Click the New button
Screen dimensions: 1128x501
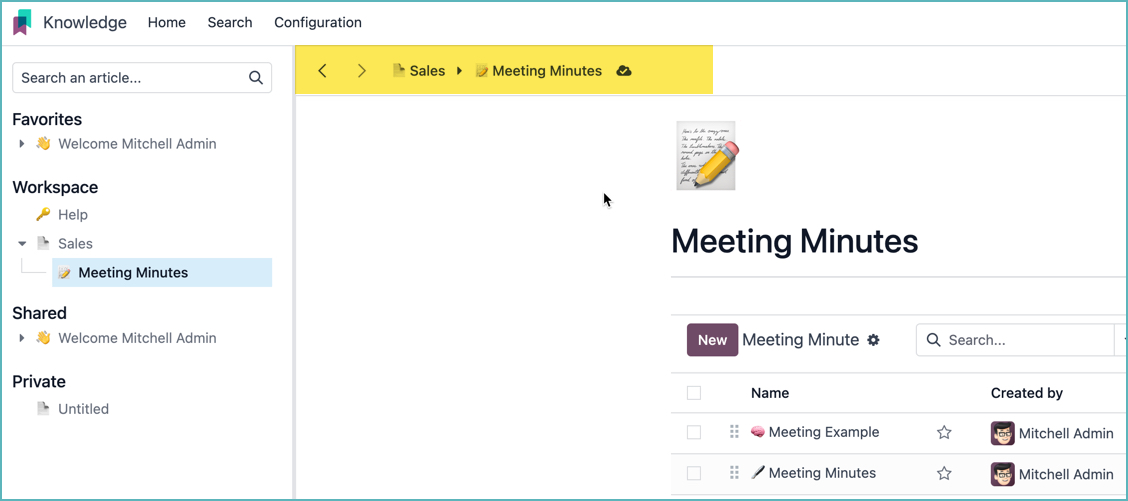[x=712, y=340]
